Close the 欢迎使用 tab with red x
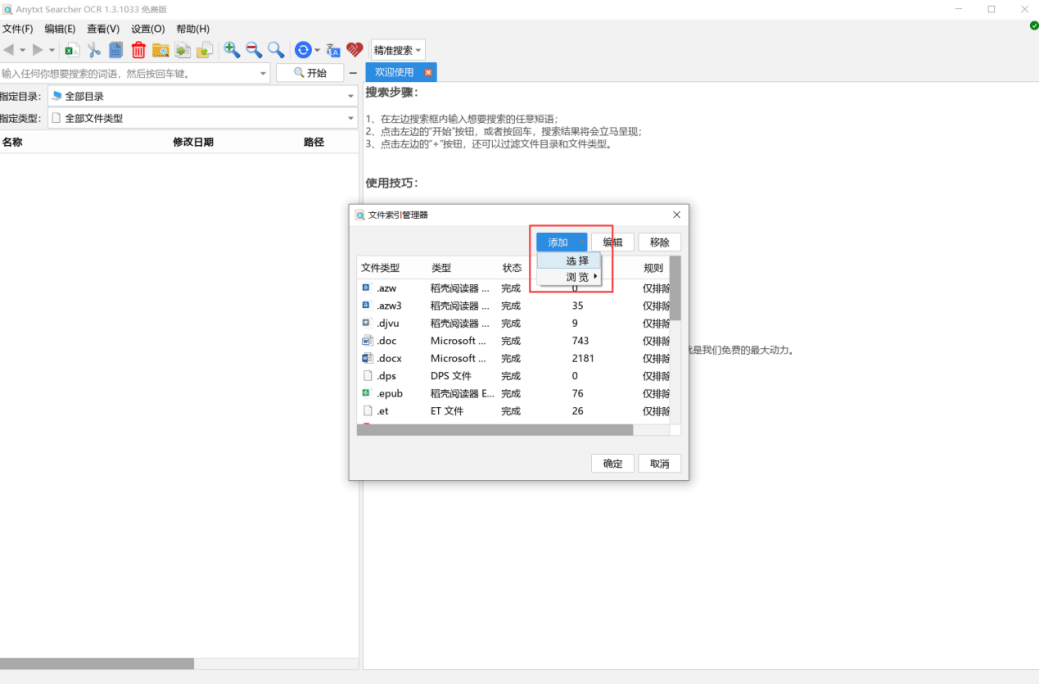The width and height of the screenshot is (1039, 684). (428, 72)
